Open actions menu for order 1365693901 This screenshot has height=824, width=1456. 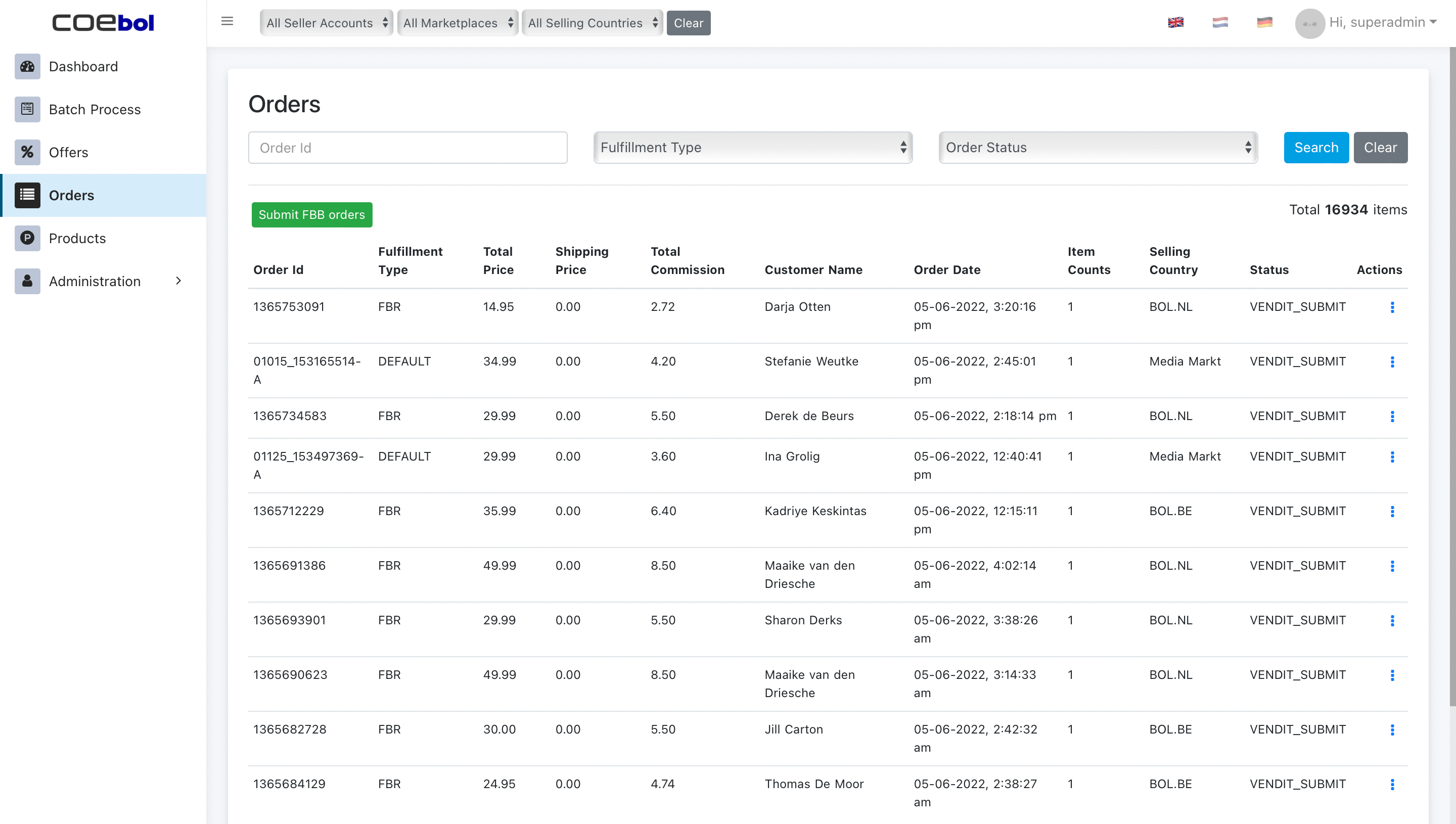coord(1392,621)
